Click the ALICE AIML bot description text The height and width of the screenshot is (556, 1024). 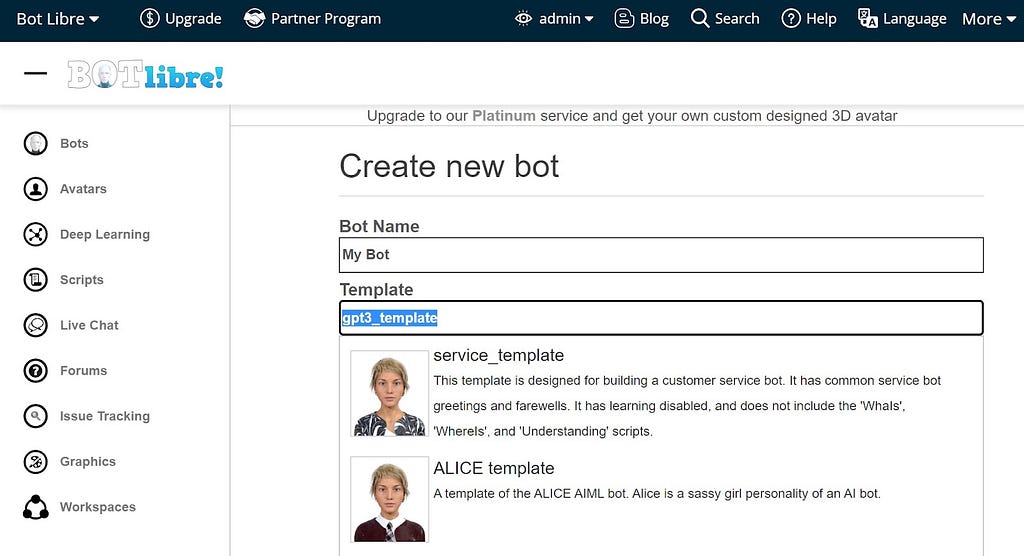[x=657, y=493]
